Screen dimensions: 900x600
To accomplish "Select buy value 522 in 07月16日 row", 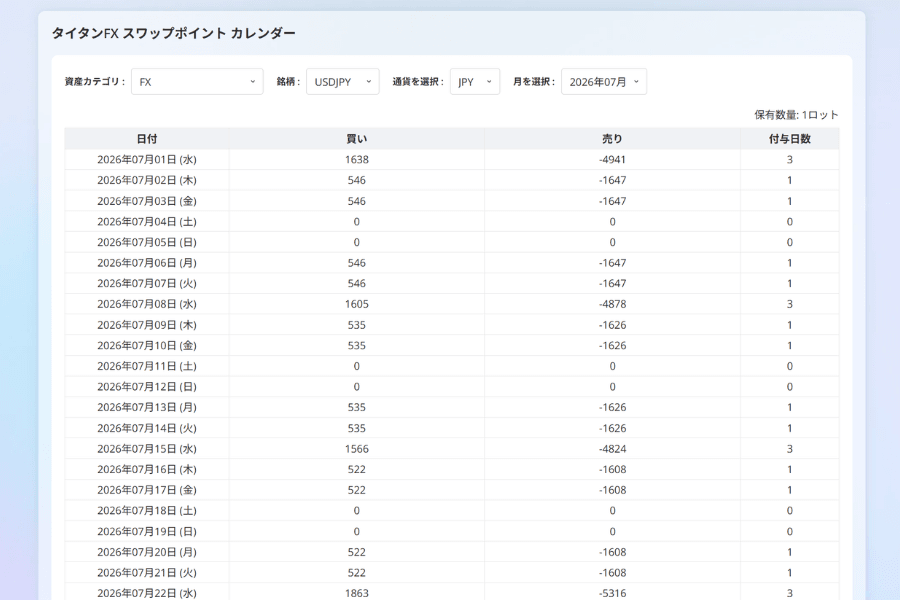I will 356,470.
